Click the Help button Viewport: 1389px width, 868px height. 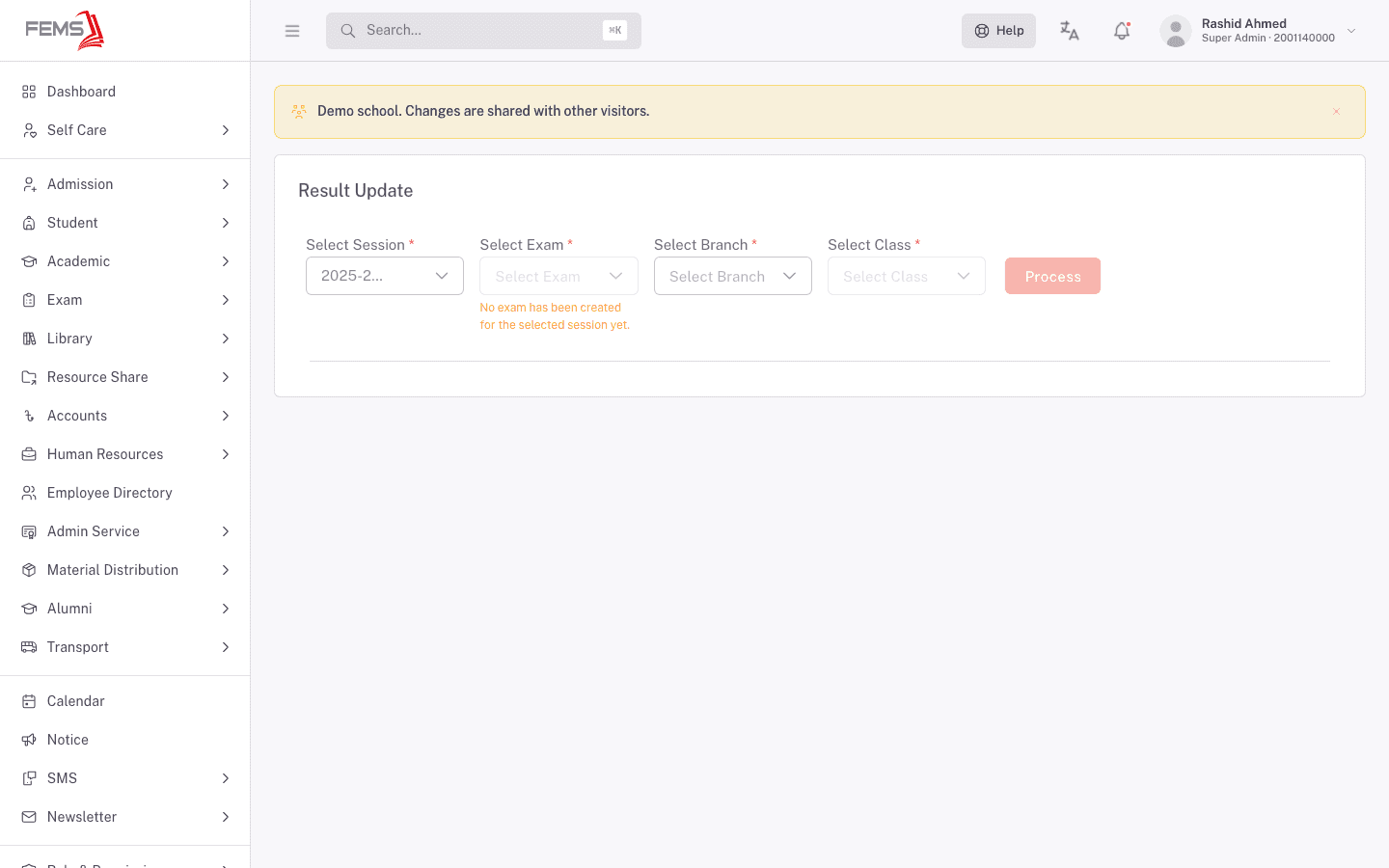coord(998,31)
